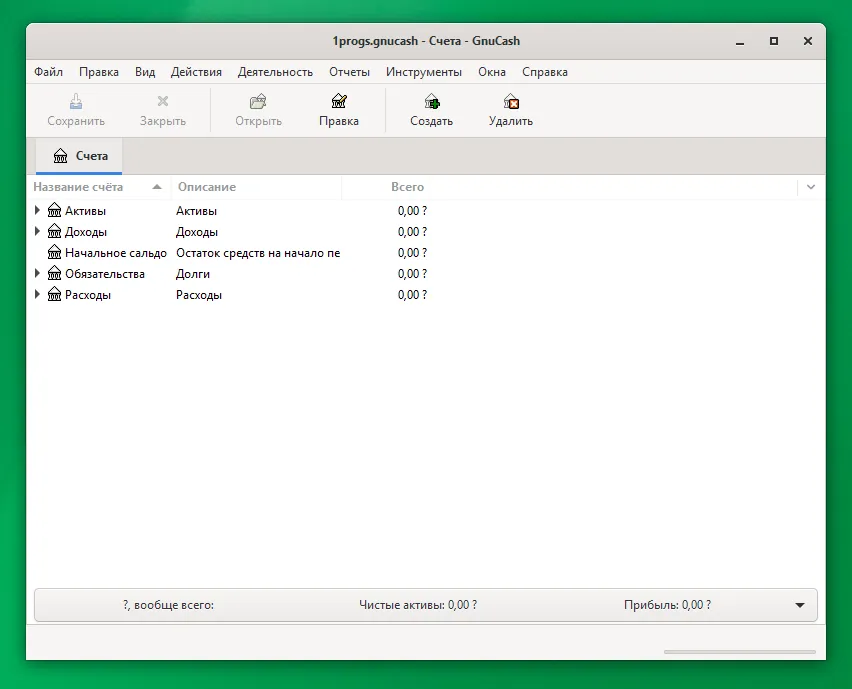852x689 pixels.
Task: Click the Удалить delete account icon
Action: point(511,101)
